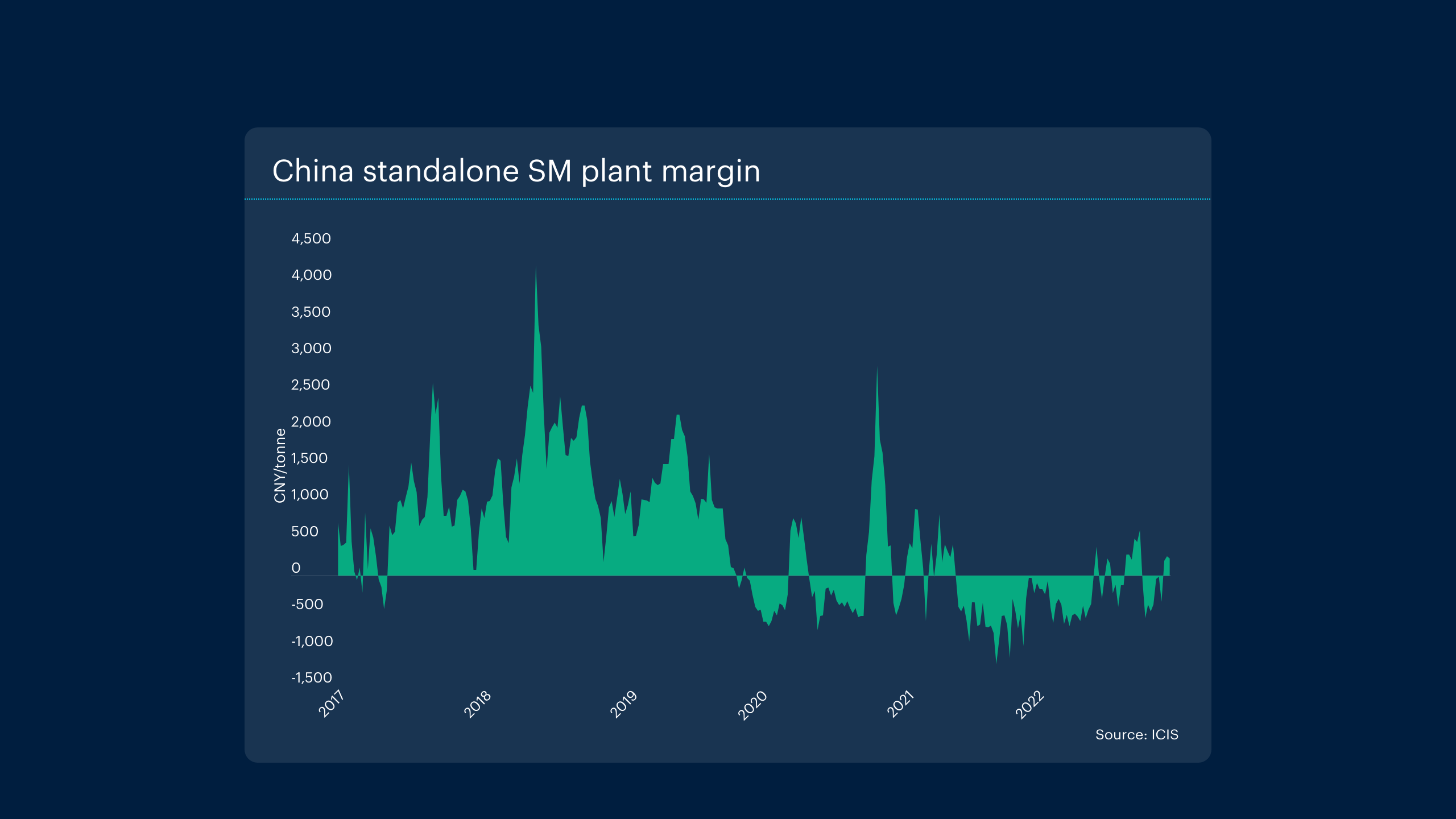Screen dimensions: 1456x819
Task: Click the dotted line under the title
Action: click(x=727, y=199)
